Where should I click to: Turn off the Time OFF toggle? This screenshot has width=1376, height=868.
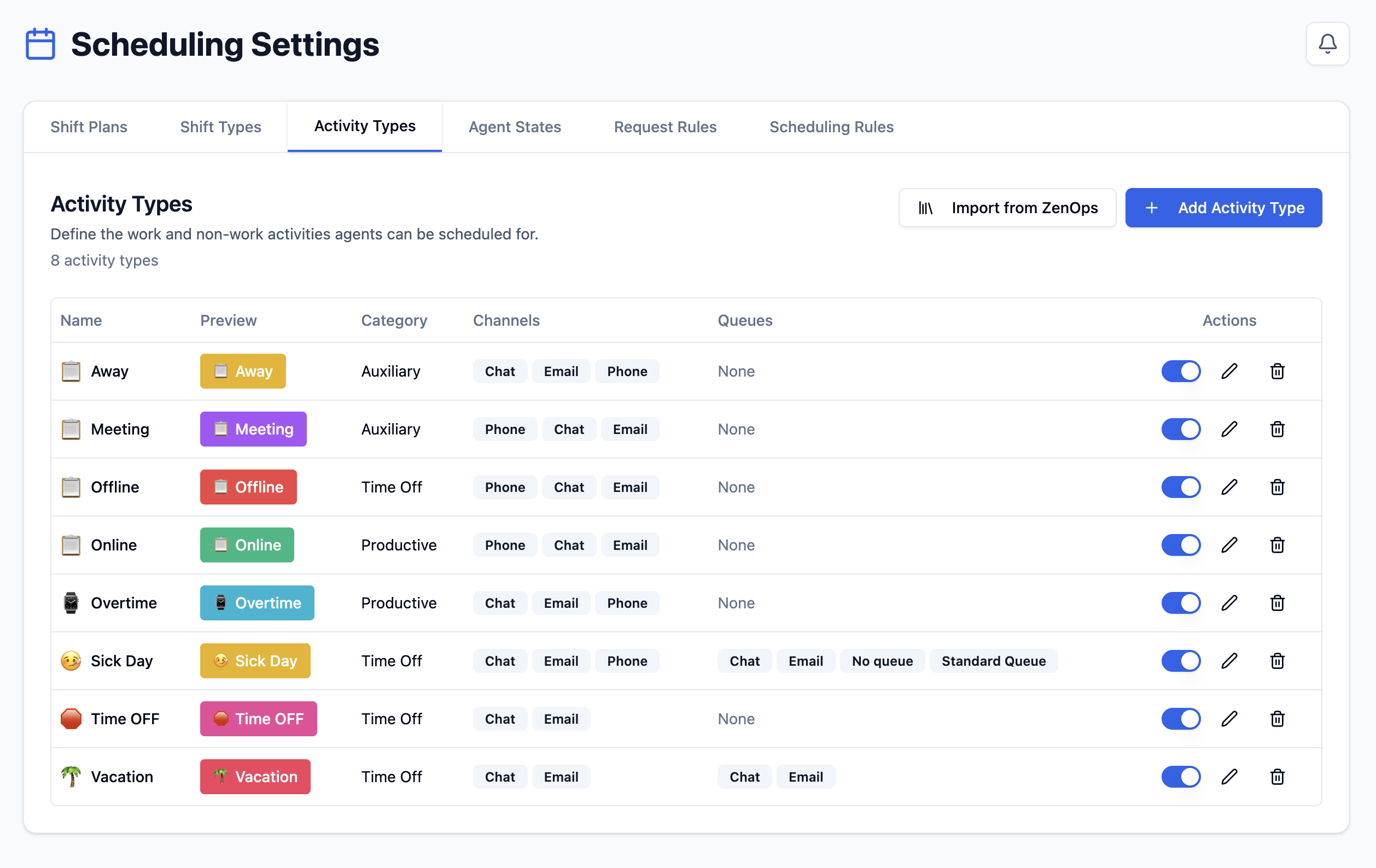pyautogui.click(x=1181, y=719)
